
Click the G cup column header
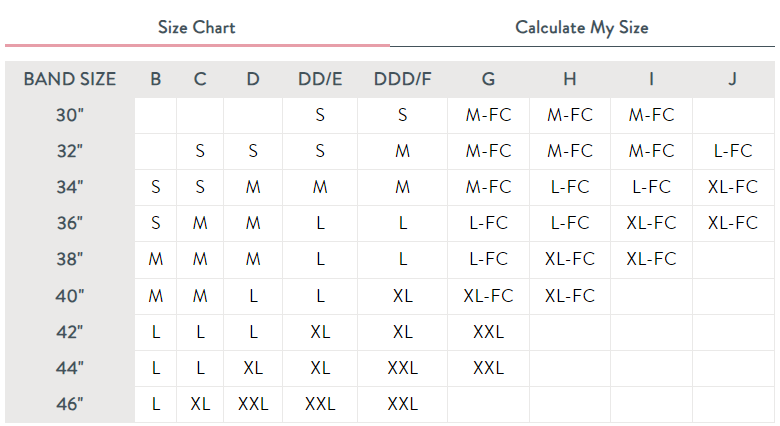pyautogui.click(x=488, y=79)
